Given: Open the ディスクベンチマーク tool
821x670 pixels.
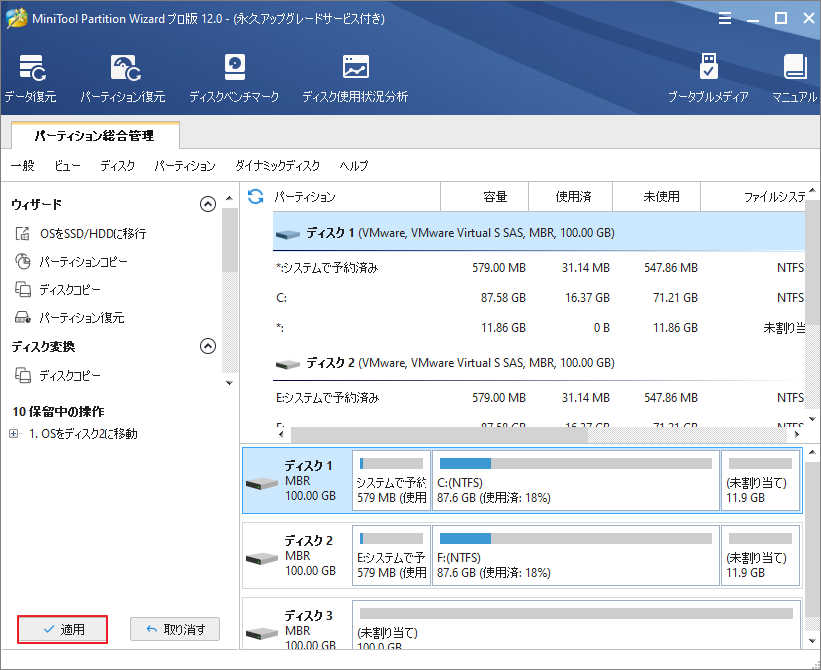Looking at the screenshot, I should pyautogui.click(x=234, y=78).
